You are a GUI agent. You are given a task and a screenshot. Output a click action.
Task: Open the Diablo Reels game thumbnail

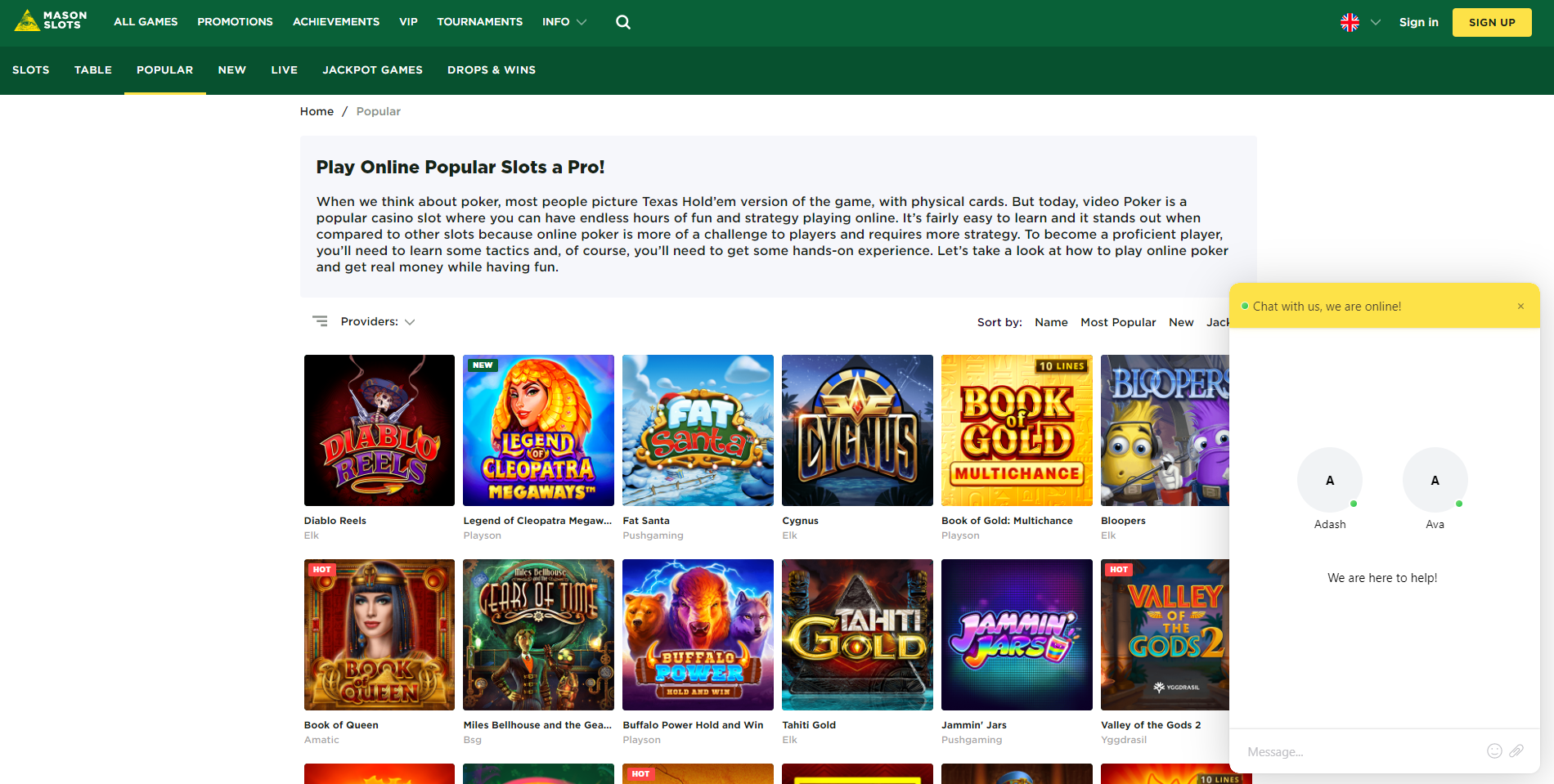(x=380, y=430)
